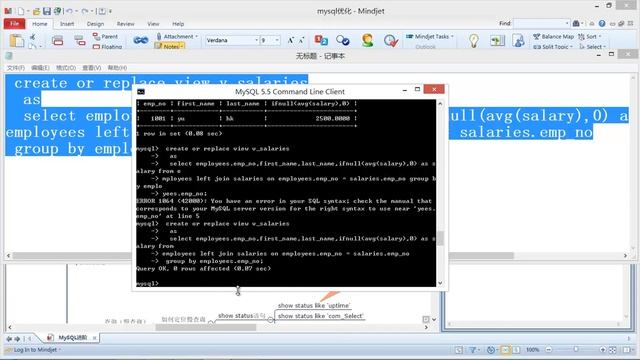Click the Grow Font icon
Screen dimensions: 640x360
click(291, 40)
